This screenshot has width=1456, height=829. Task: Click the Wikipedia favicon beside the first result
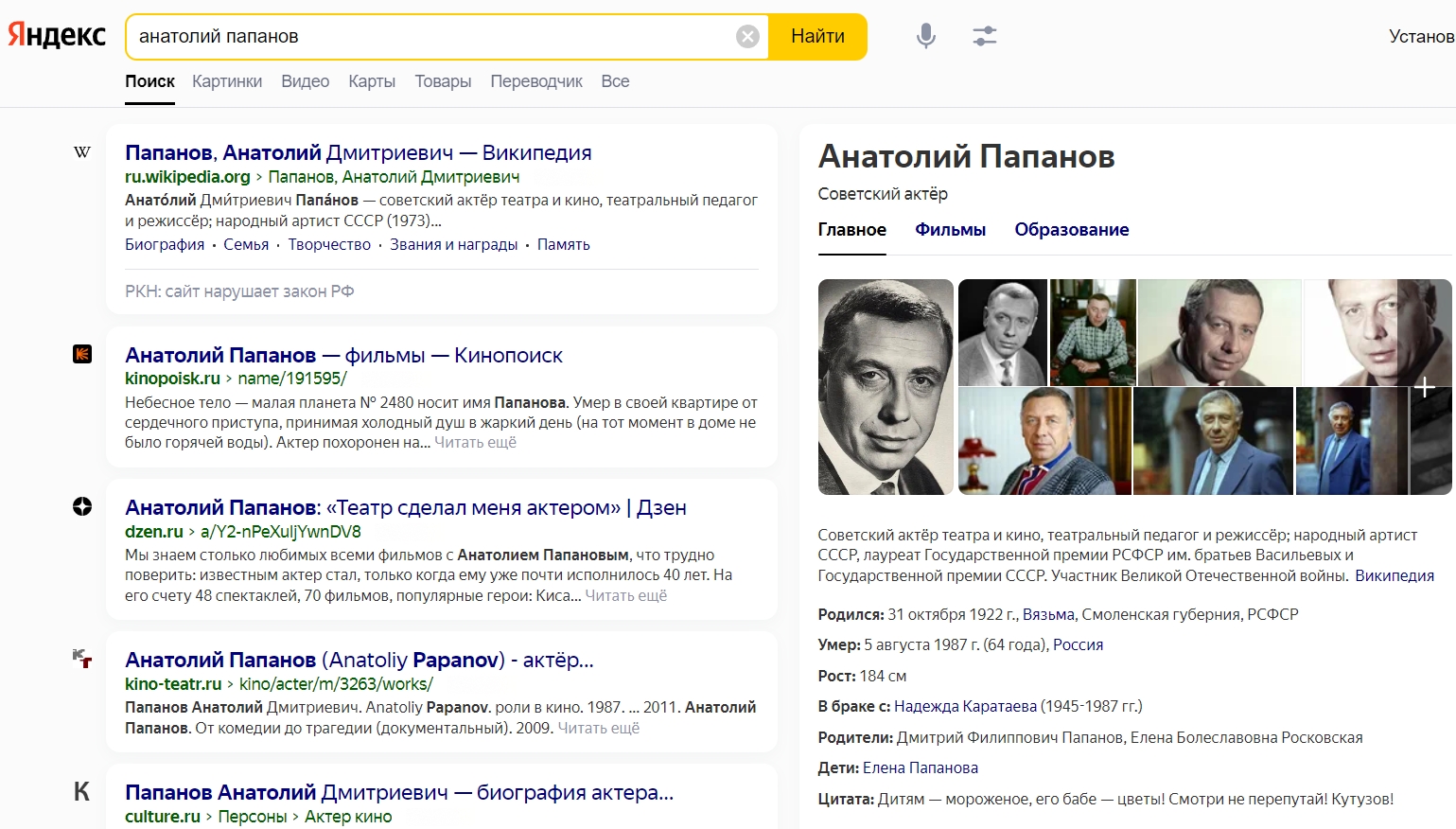tap(82, 151)
